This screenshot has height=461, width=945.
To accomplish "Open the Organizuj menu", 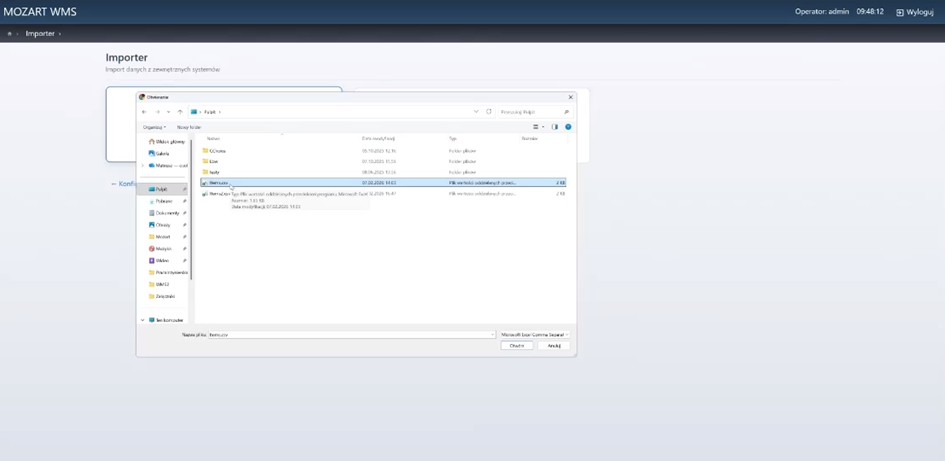I will coord(154,127).
